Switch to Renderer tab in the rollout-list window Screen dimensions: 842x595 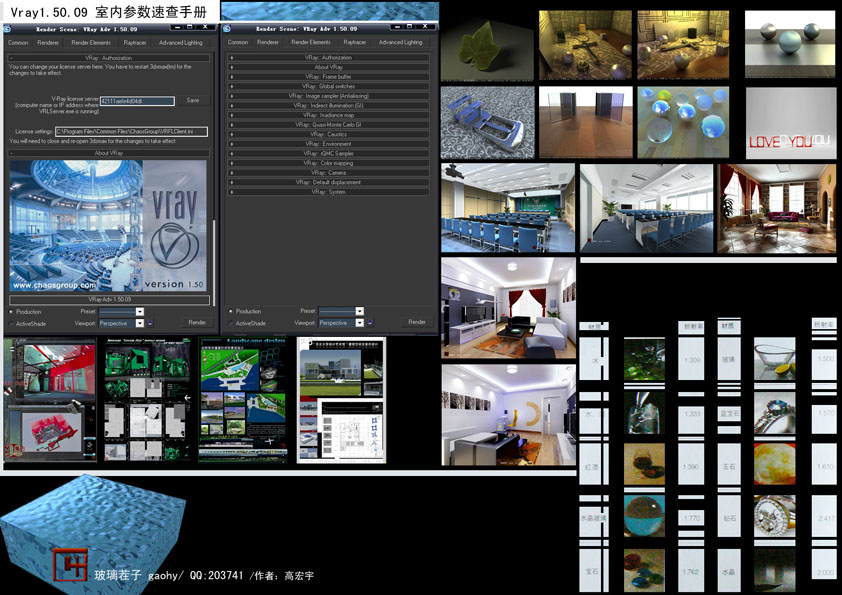click(267, 42)
